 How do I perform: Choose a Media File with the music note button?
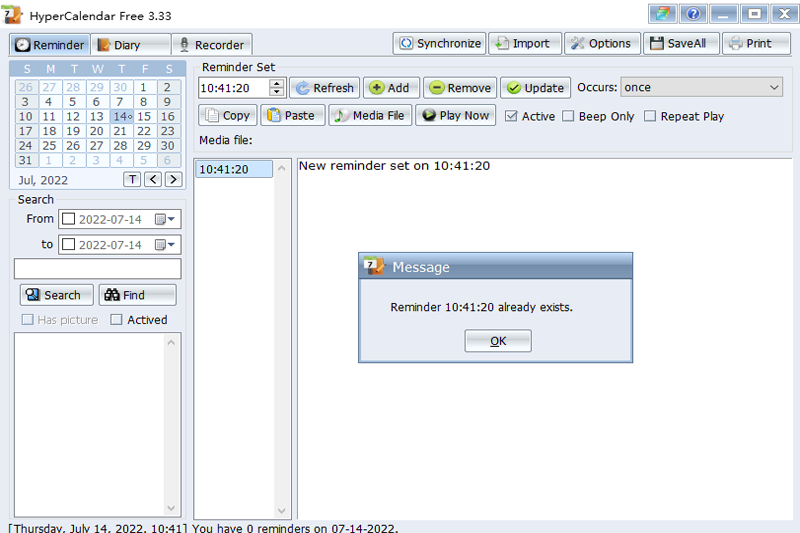(x=370, y=115)
